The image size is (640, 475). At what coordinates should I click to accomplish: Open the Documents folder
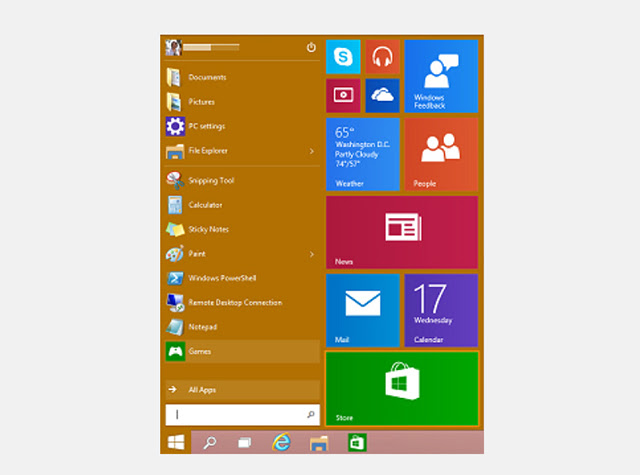(242, 77)
